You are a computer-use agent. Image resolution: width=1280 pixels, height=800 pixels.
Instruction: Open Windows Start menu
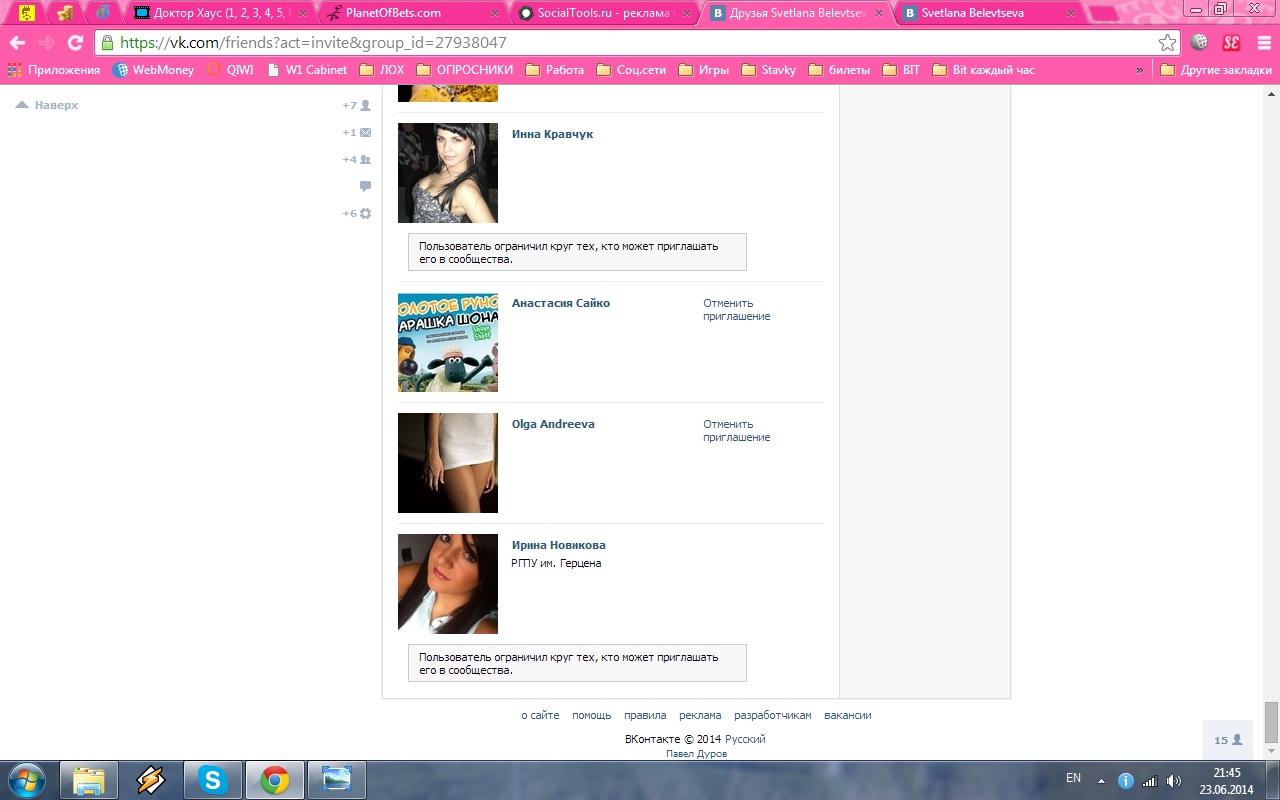point(27,780)
